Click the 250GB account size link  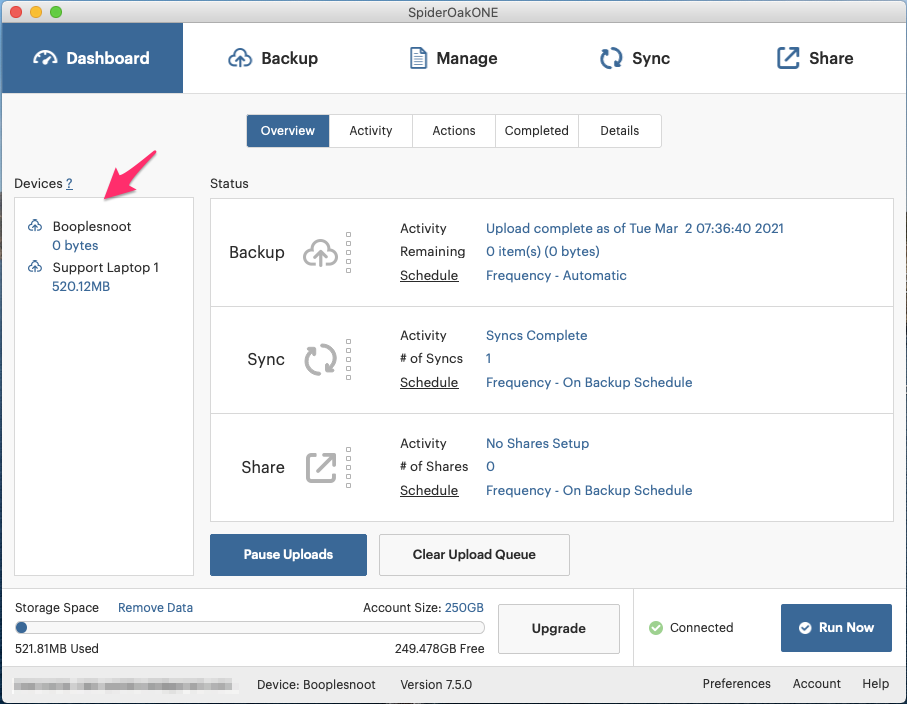[464, 607]
